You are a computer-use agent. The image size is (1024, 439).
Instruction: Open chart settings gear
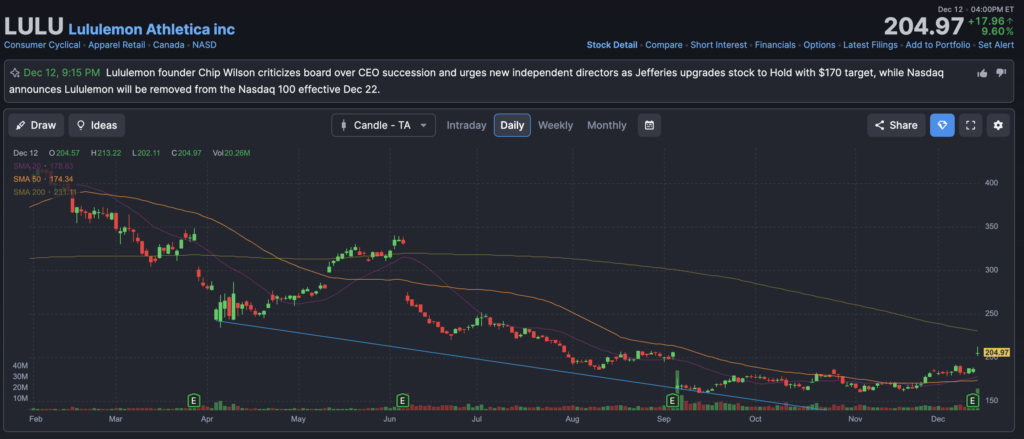[997, 125]
